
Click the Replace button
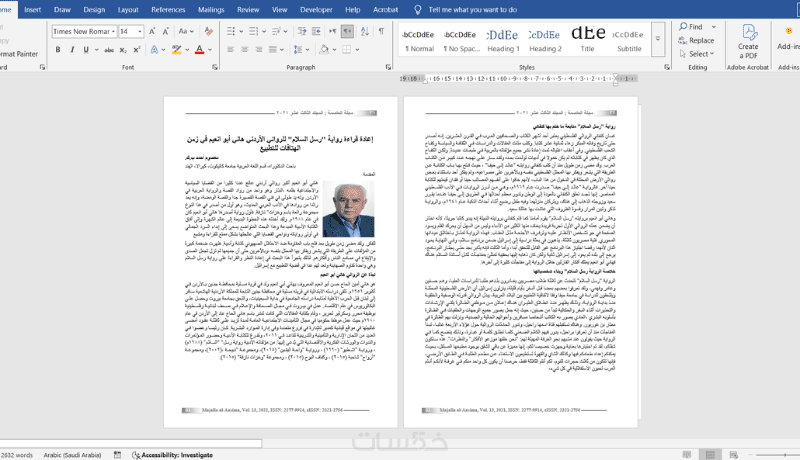click(x=697, y=40)
